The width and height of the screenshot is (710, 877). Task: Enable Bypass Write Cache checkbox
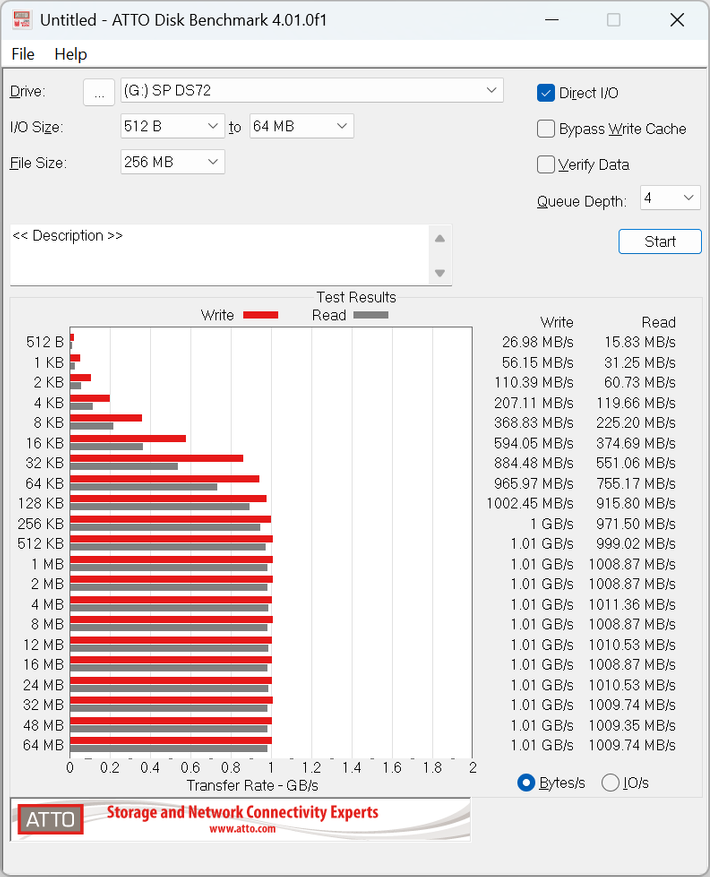(546, 129)
